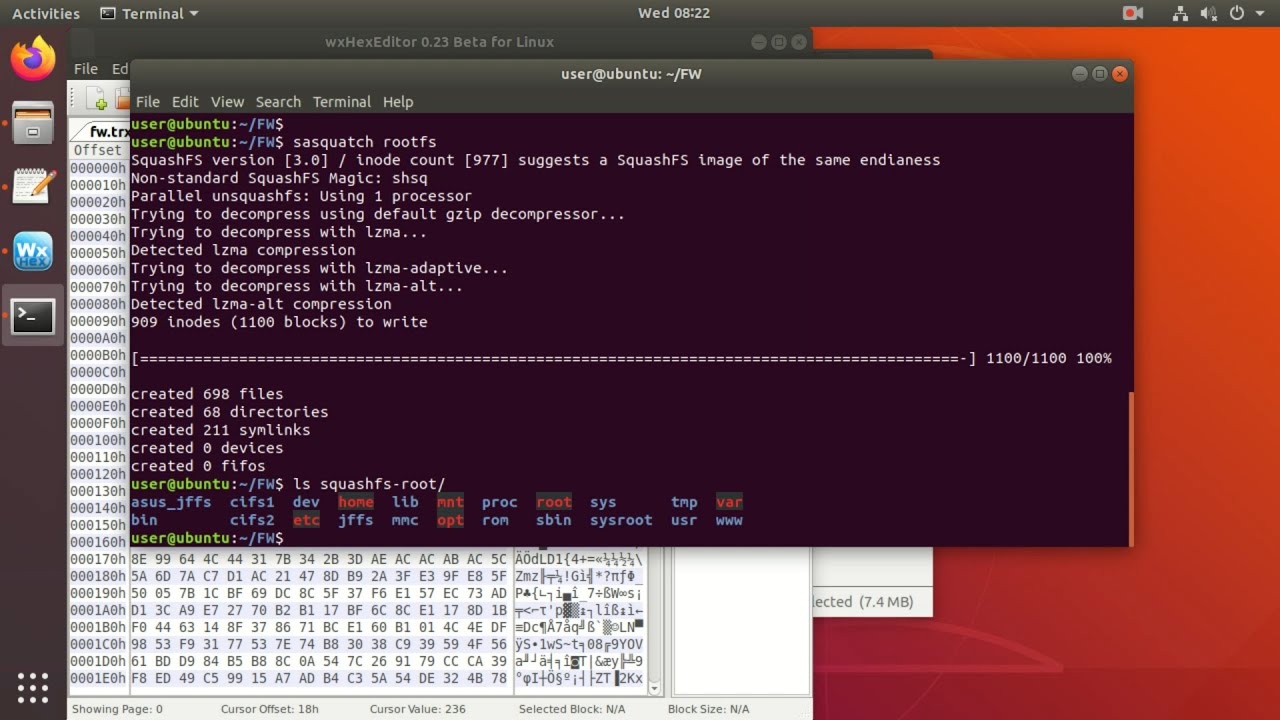The height and width of the screenshot is (720, 1280).
Task: Click the 'Block Size: N/A' status field
Action: point(708,709)
